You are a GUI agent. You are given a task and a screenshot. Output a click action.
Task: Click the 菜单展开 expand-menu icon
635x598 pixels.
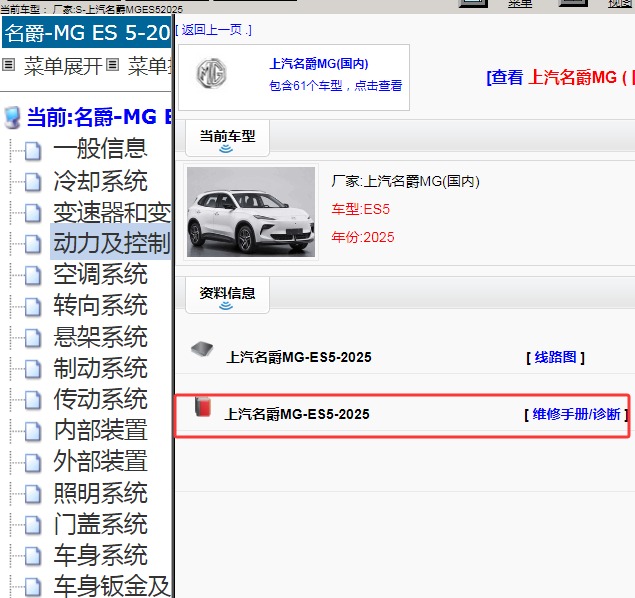[x=9, y=65]
